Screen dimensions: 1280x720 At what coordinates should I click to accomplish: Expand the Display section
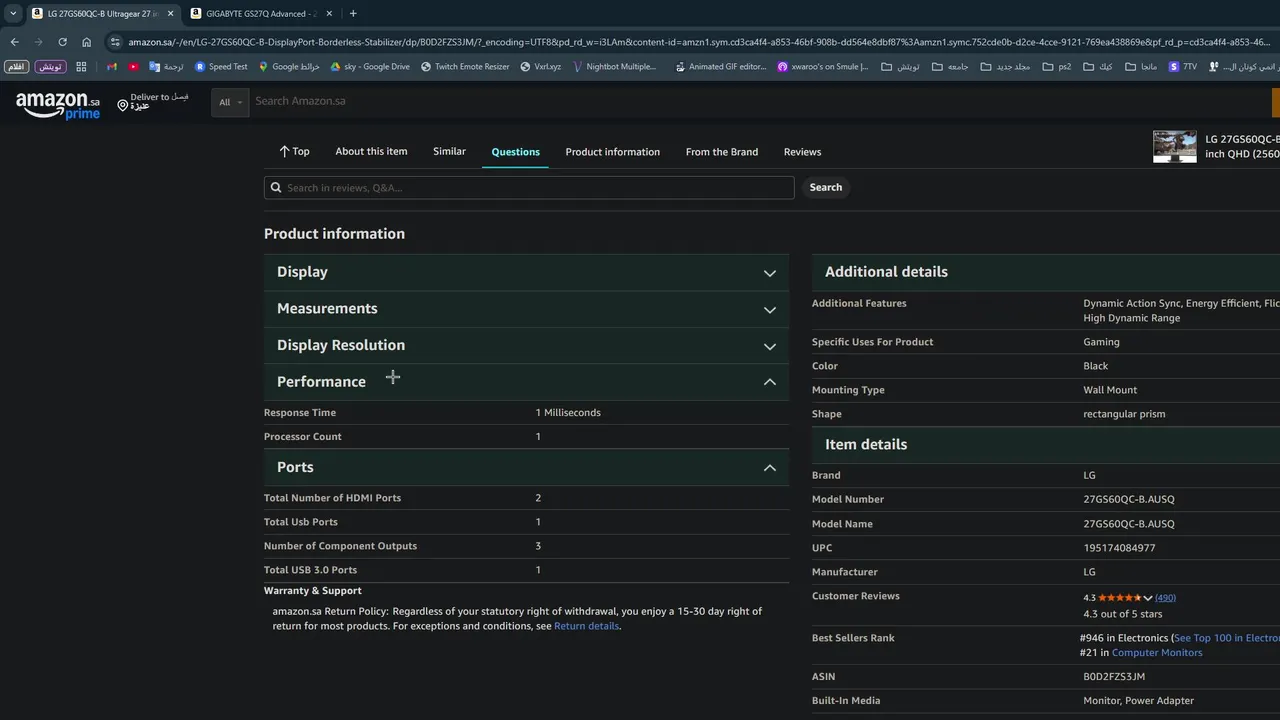point(769,273)
